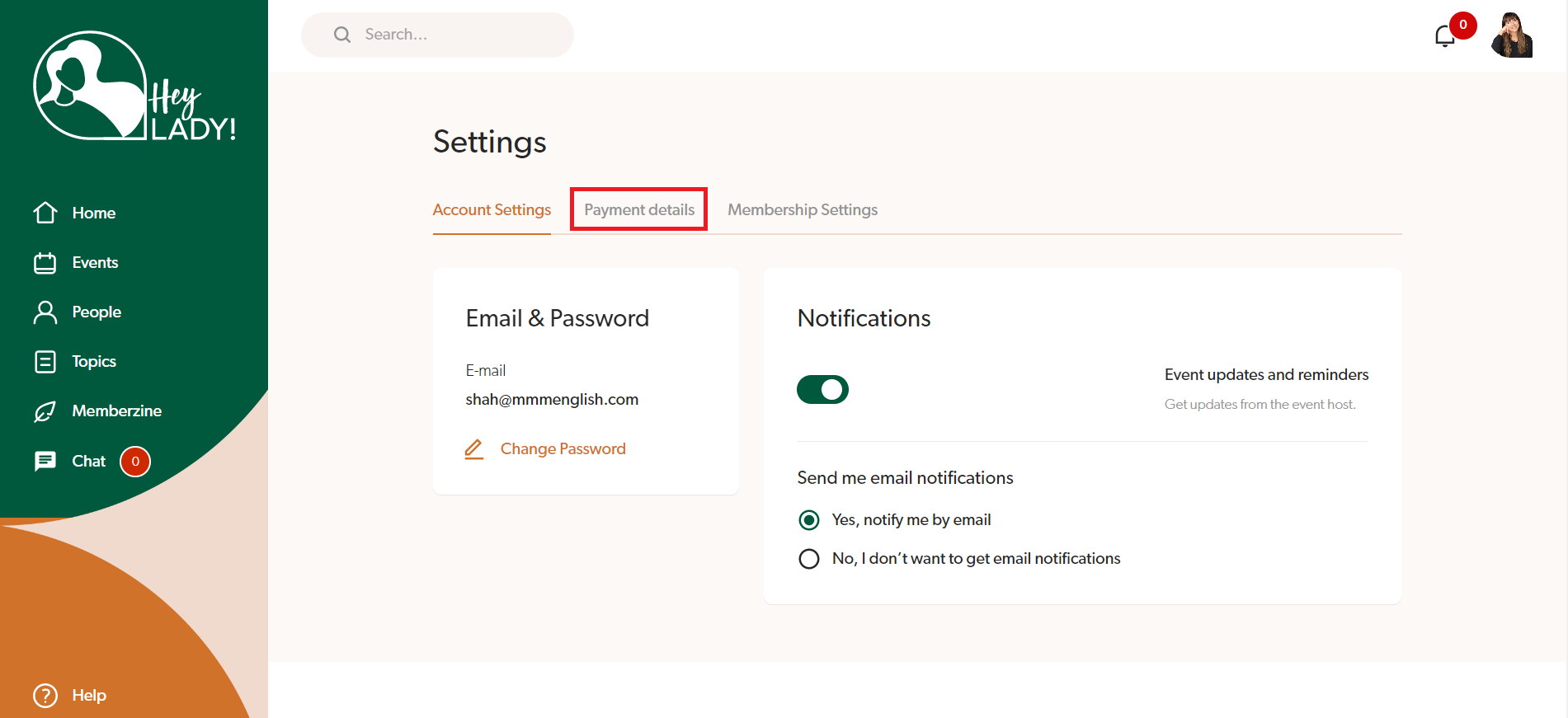Open Events calendar icon

(45, 263)
